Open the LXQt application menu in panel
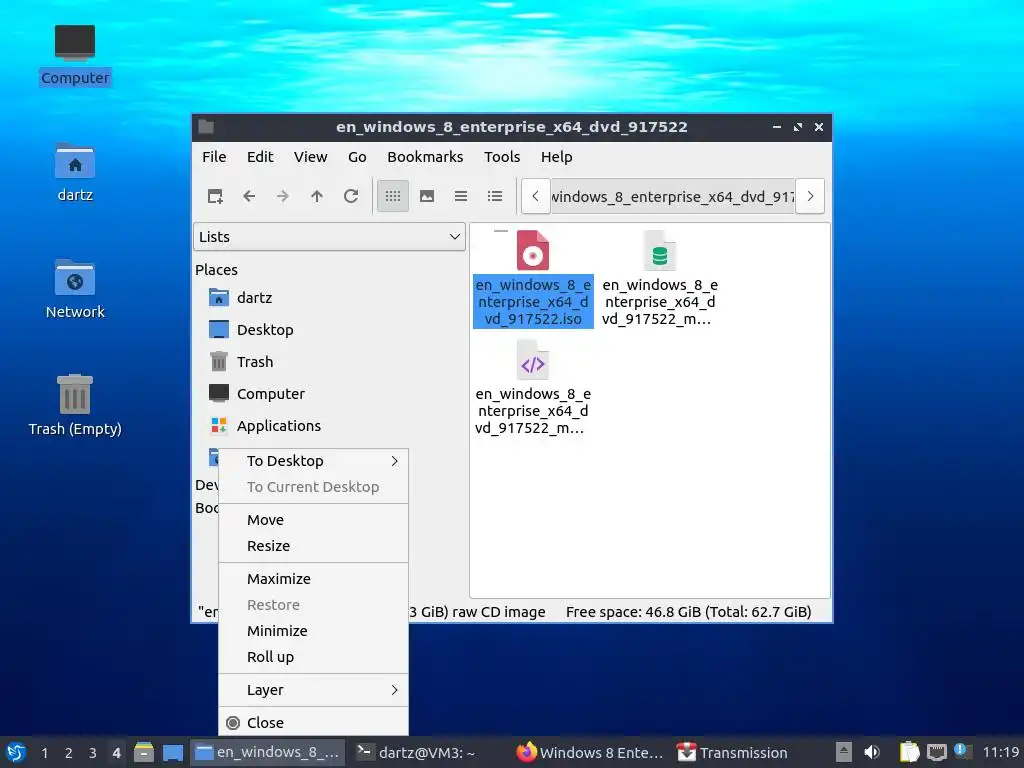 tap(16, 752)
